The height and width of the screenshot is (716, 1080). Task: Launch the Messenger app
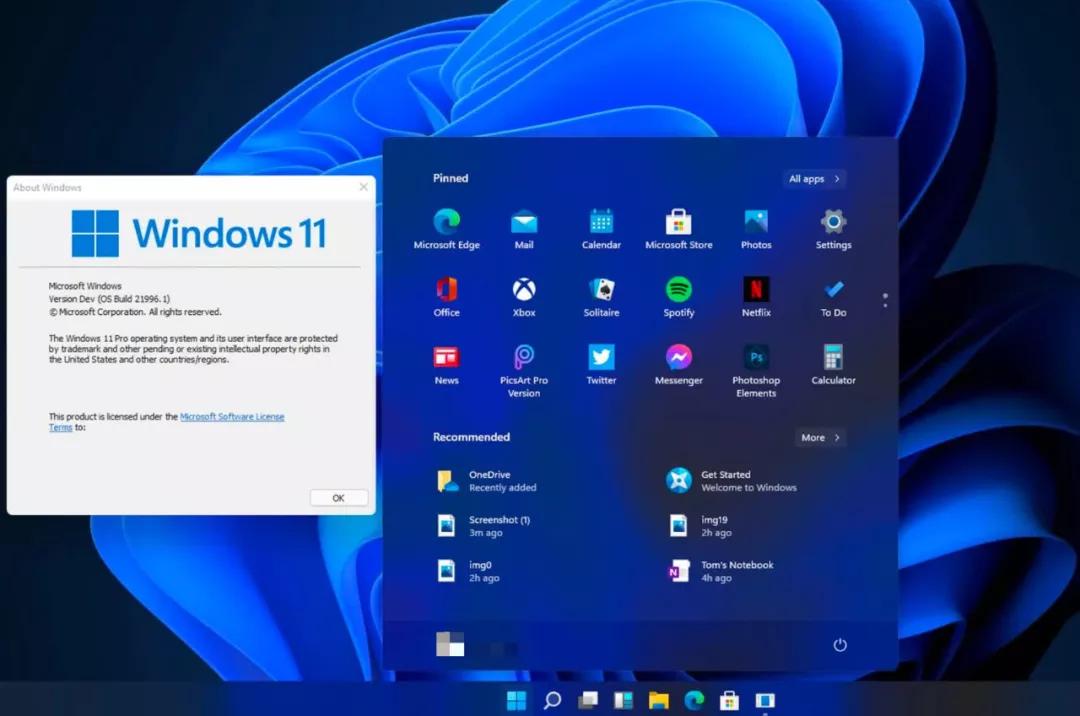click(678, 358)
